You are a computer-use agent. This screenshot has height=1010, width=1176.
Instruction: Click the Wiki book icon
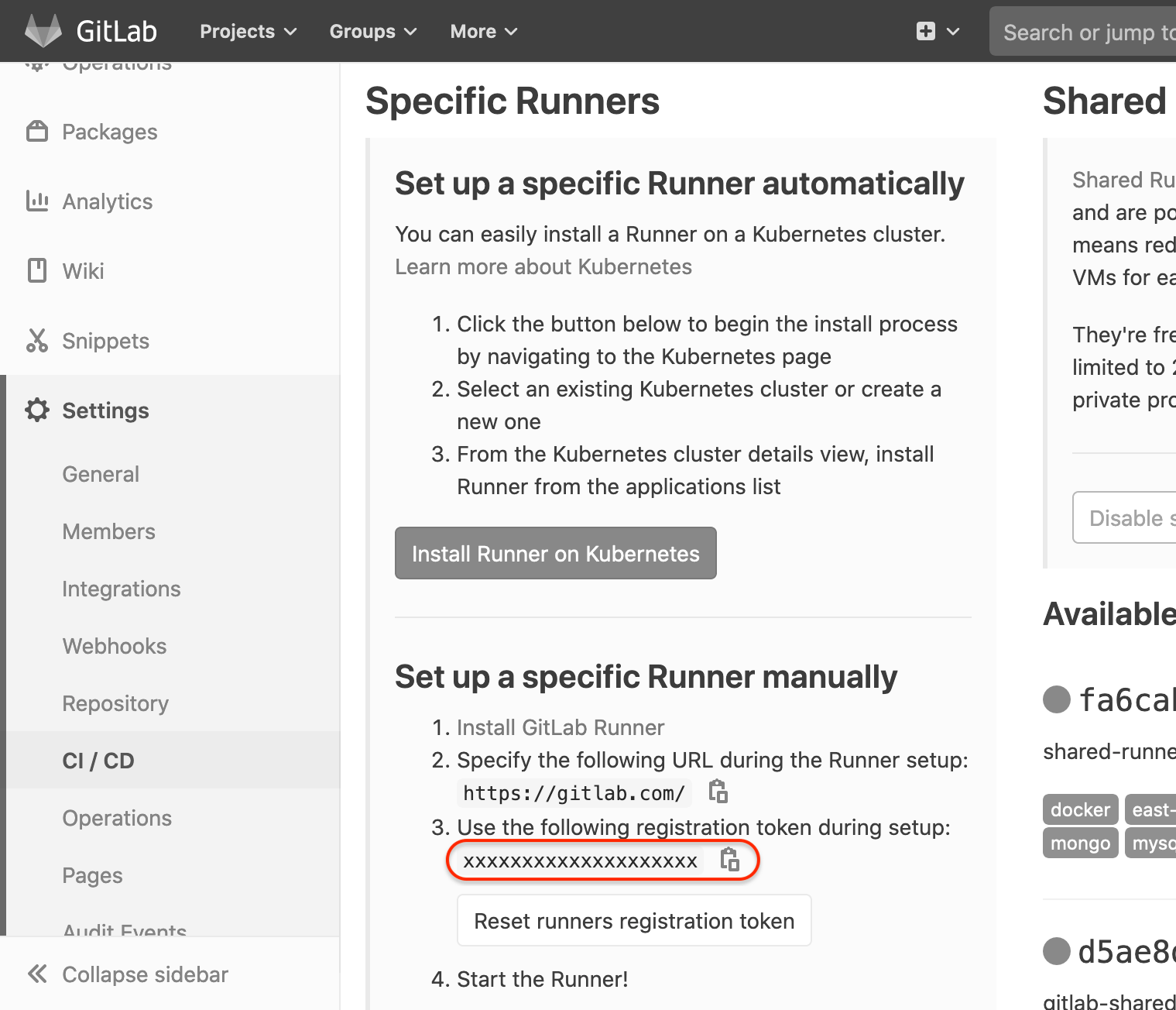[36, 270]
